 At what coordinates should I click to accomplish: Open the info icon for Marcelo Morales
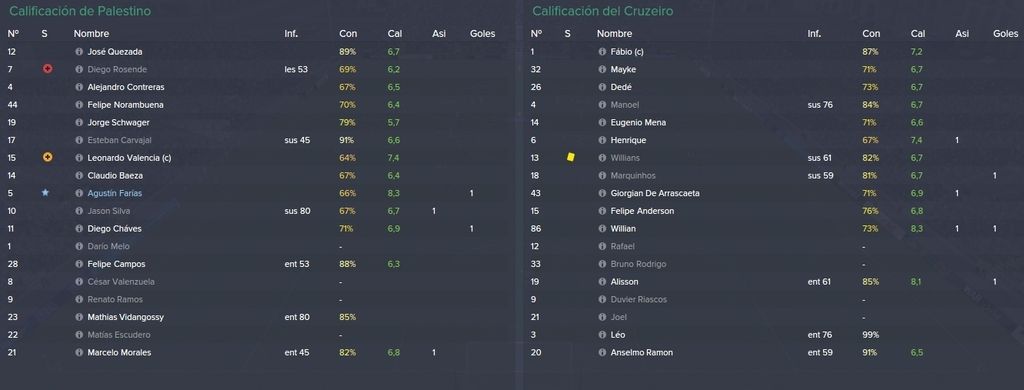tap(79, 353)
